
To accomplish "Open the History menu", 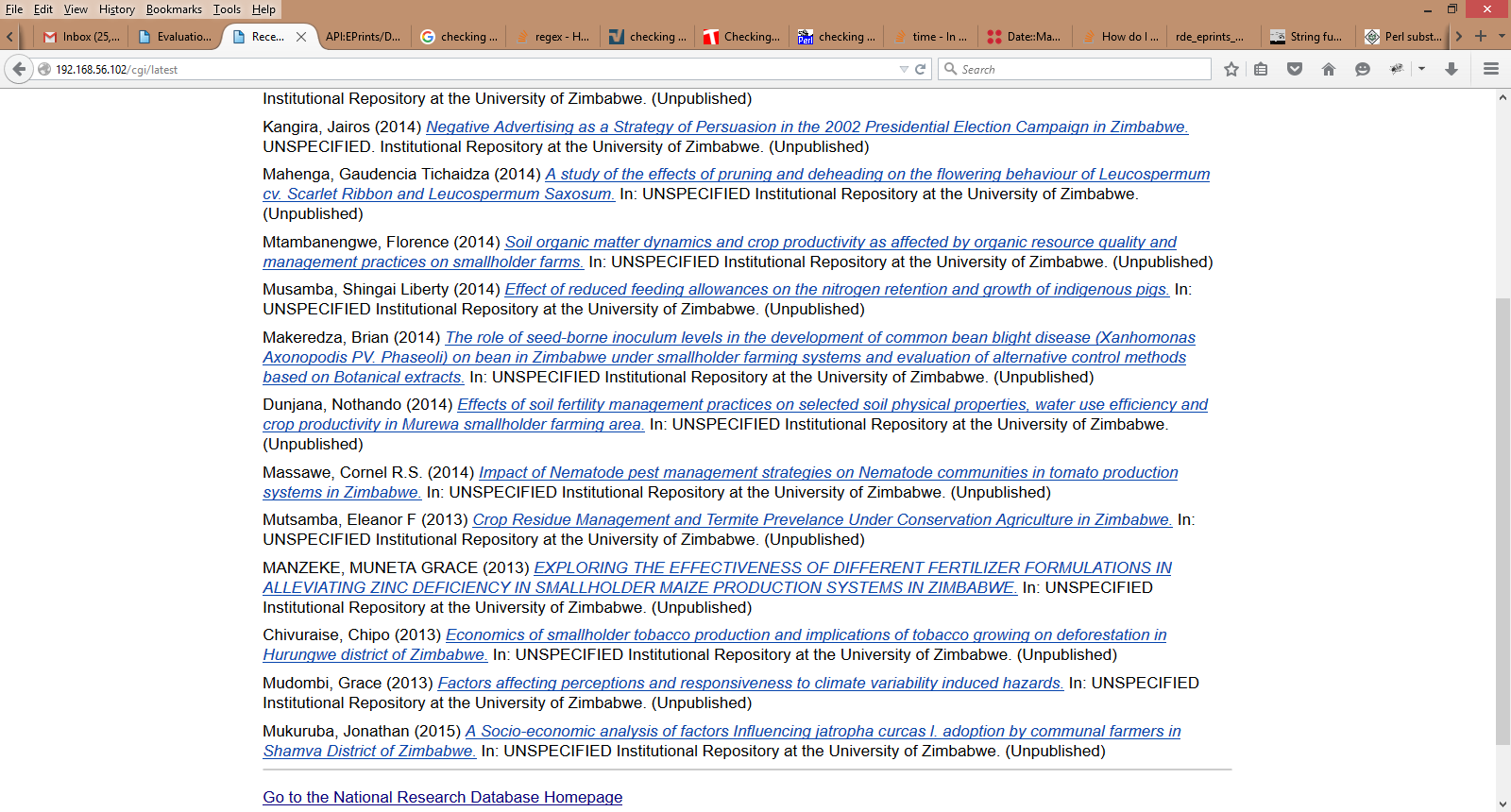I will click(117, 9).
